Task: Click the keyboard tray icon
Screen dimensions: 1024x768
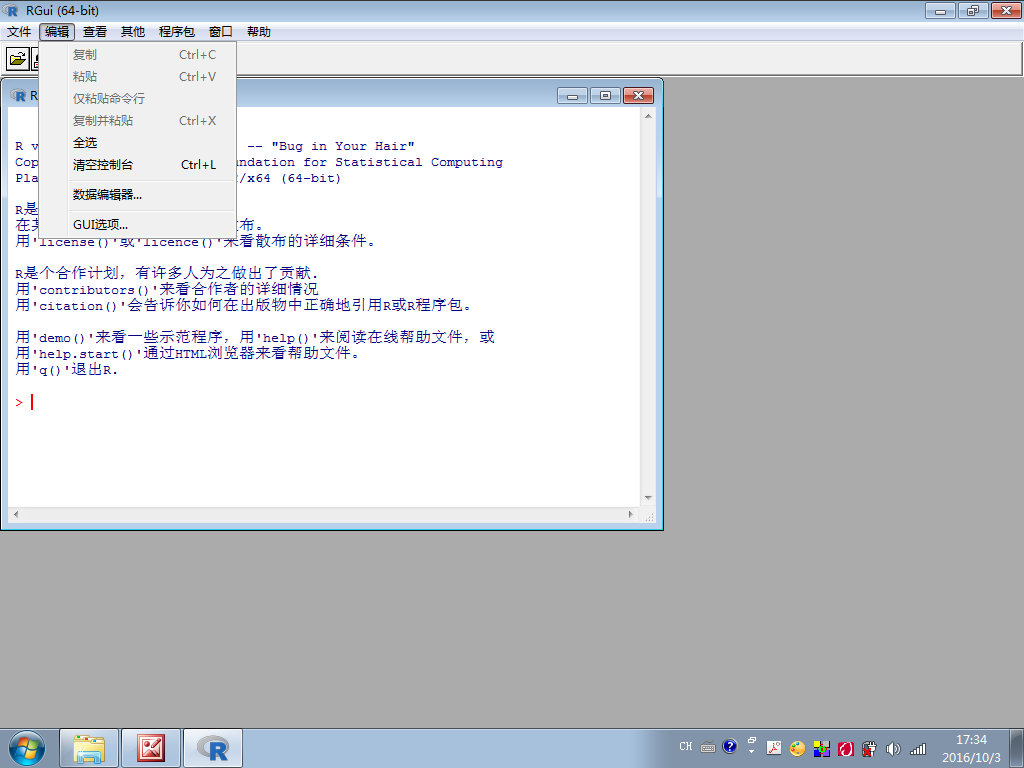Action: (x=708, y=747)
